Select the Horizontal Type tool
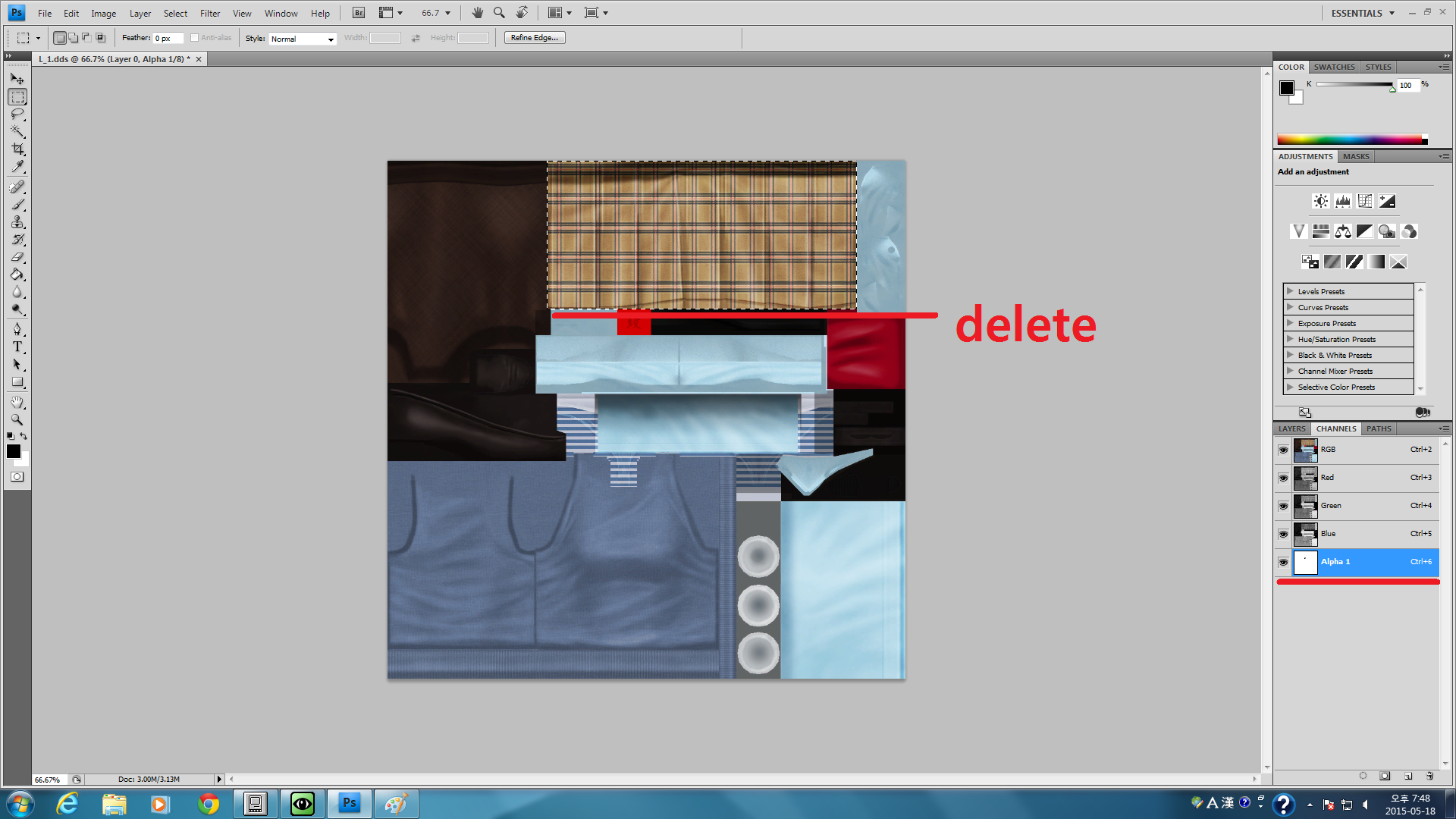Viewport: 1456px width, 819px height. (17, 347)
